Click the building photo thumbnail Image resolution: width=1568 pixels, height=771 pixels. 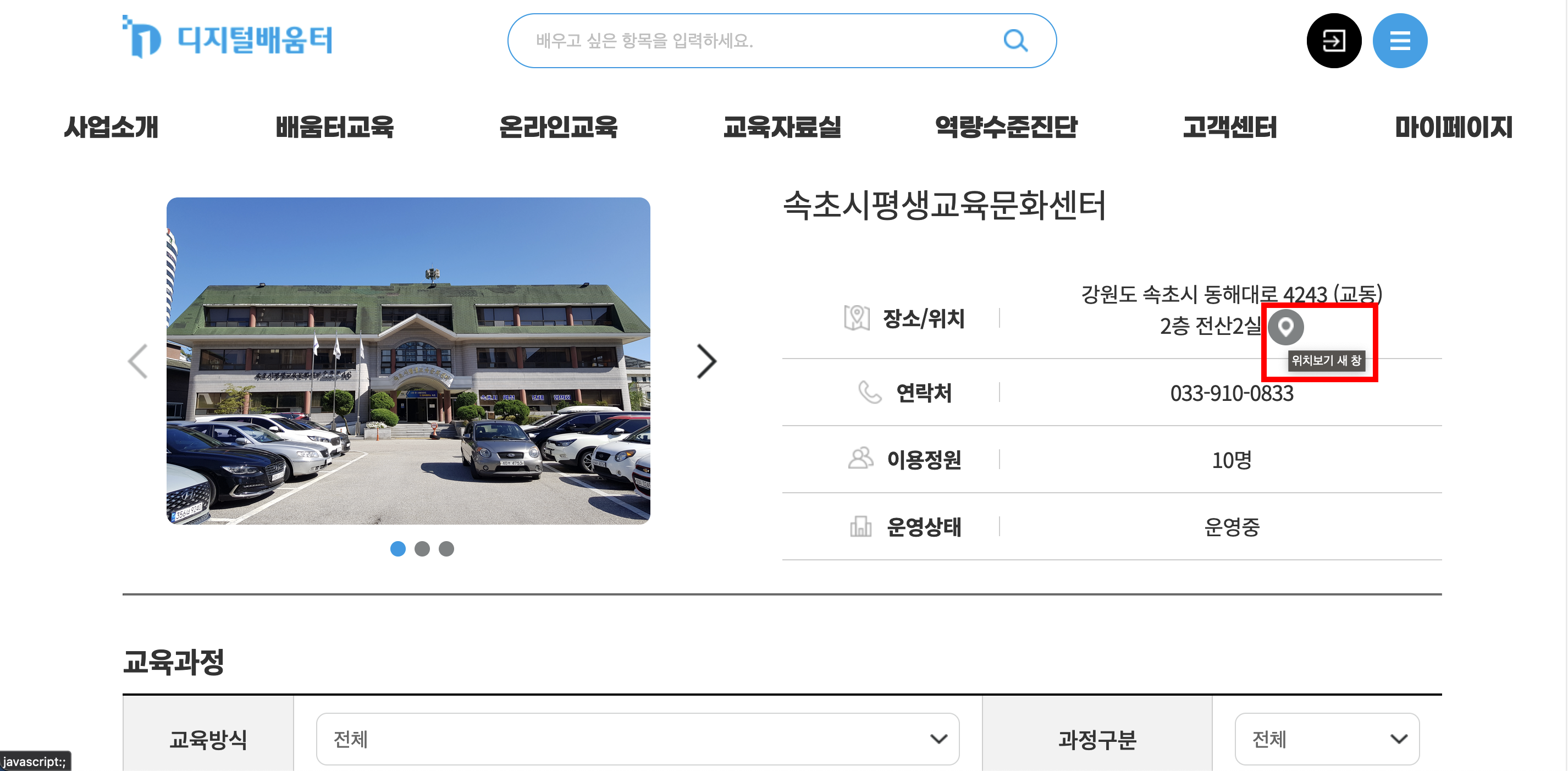point(408,361)
